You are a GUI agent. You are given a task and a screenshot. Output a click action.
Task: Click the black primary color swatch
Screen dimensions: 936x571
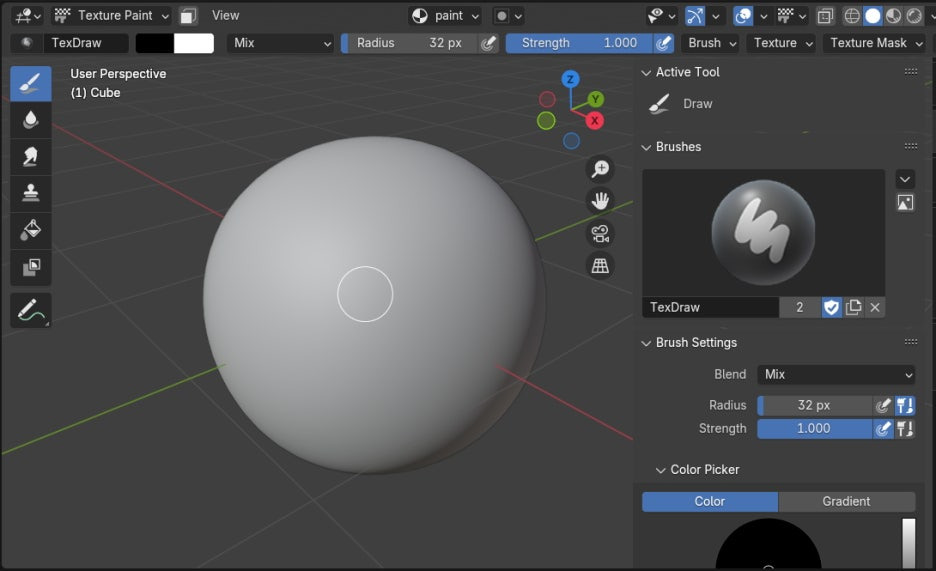click(x=155, y=43)
